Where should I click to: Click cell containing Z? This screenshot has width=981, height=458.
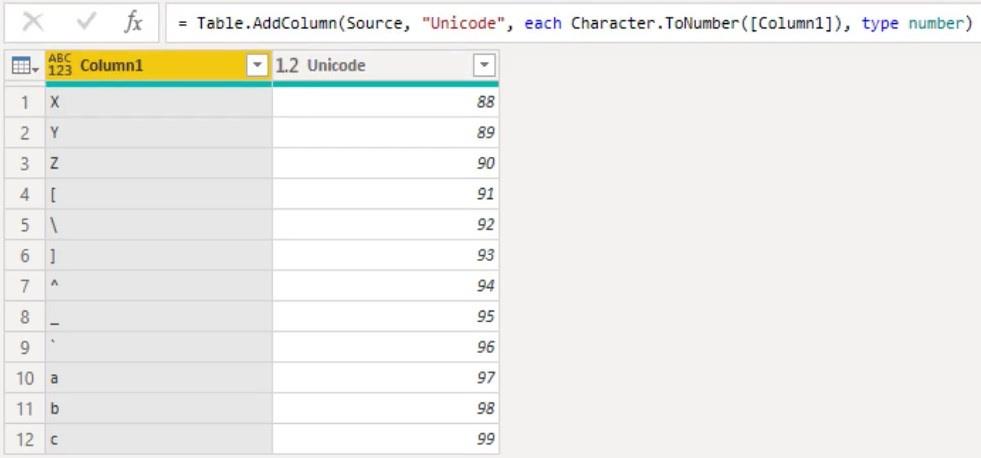click(x=159, y=163)
